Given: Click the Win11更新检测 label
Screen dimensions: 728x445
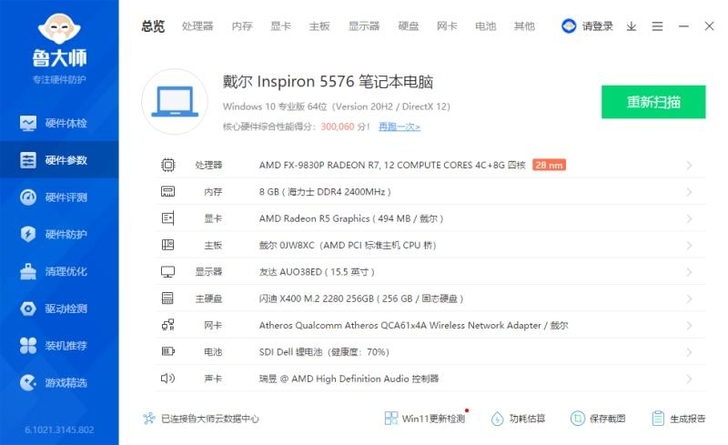Looking at the screenshot, I should pos(433,419).
